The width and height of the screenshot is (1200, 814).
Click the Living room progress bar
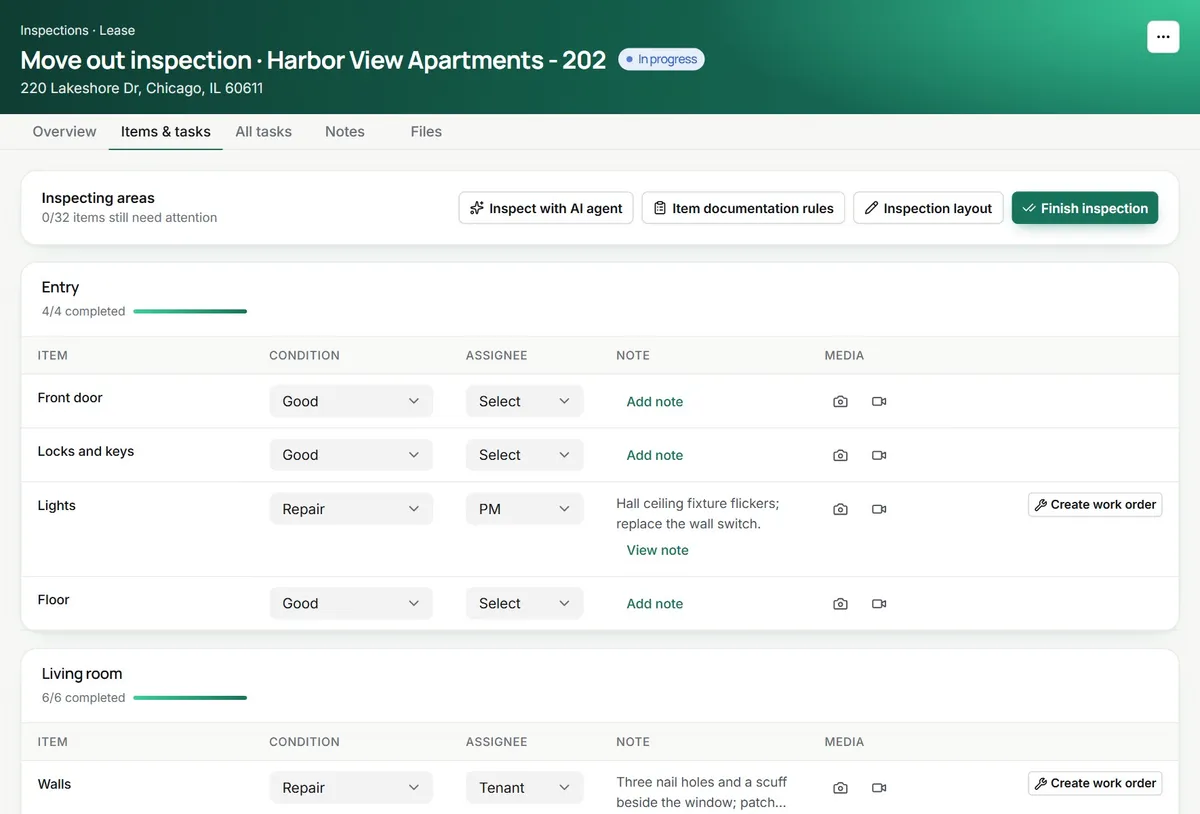(x=190, y=698)
